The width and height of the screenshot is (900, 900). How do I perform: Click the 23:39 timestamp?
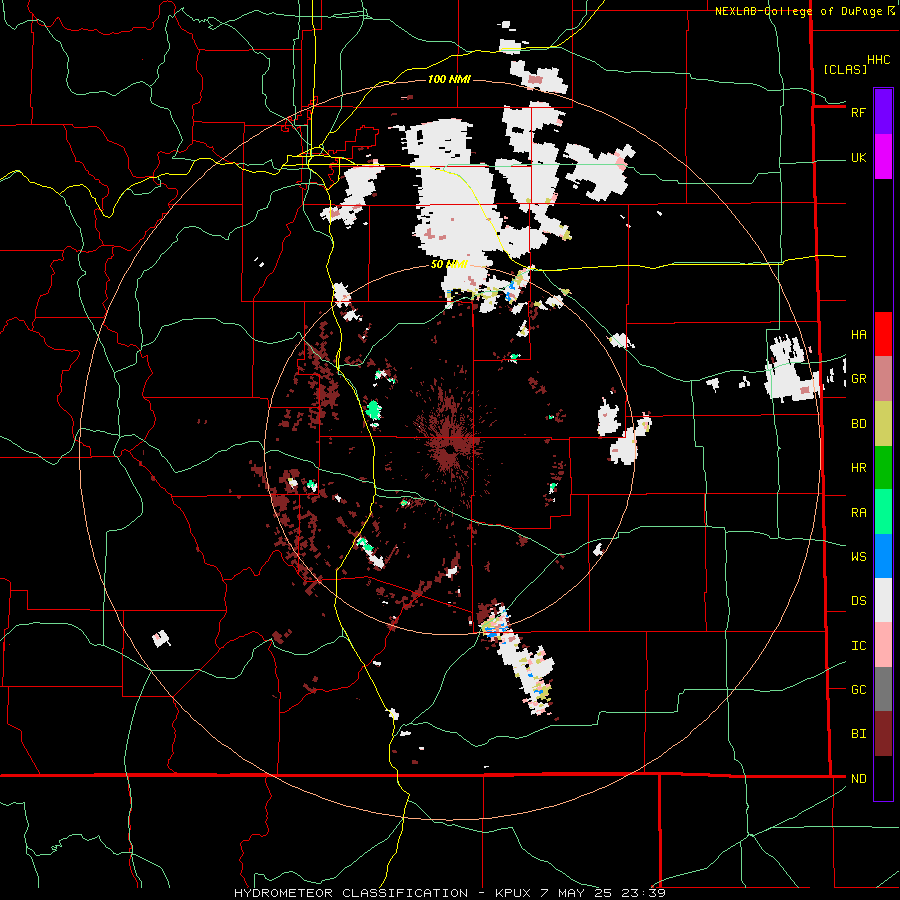[x=643, y=893]
